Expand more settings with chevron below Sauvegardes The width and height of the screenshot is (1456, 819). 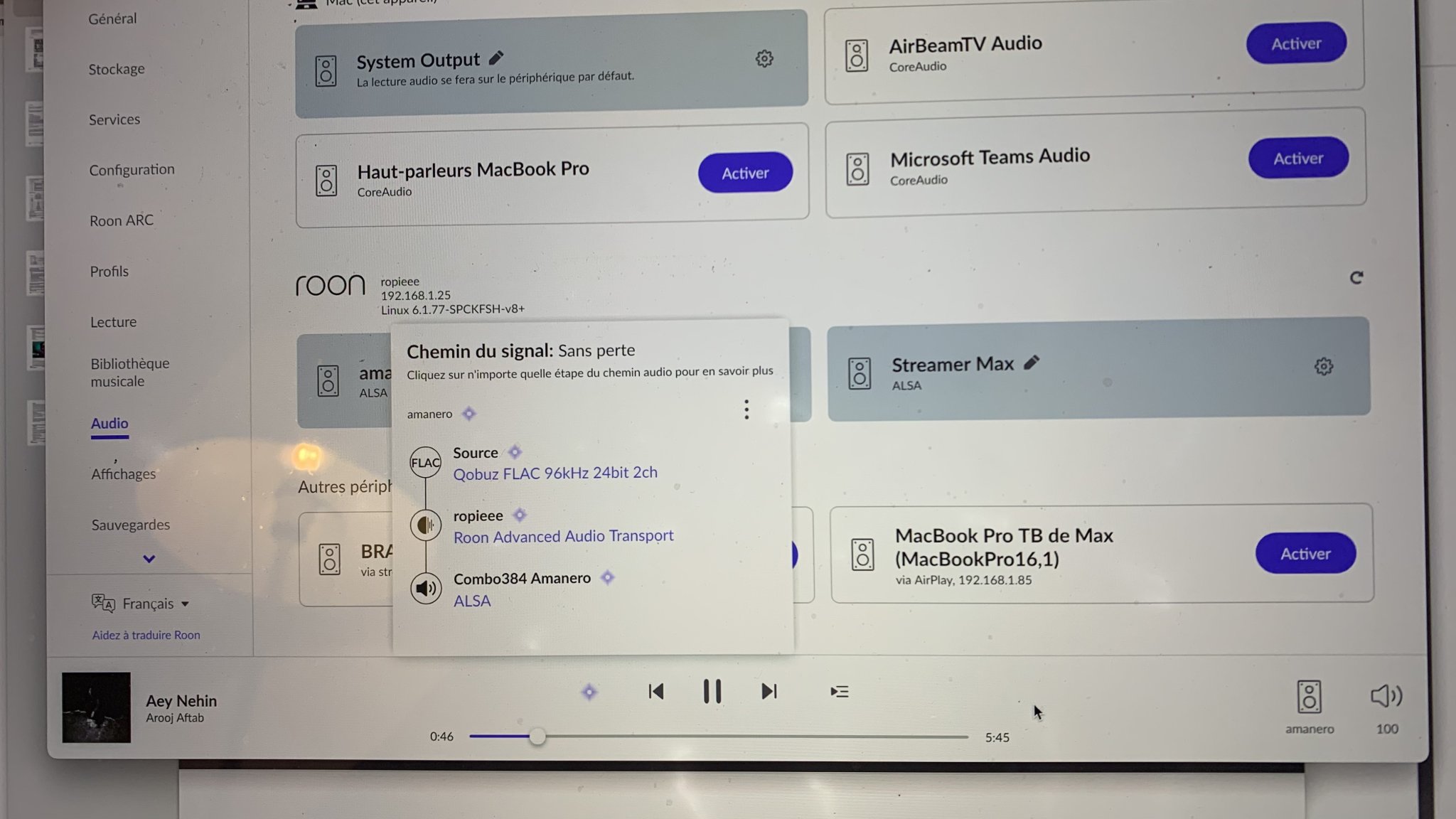coord(149,559)
